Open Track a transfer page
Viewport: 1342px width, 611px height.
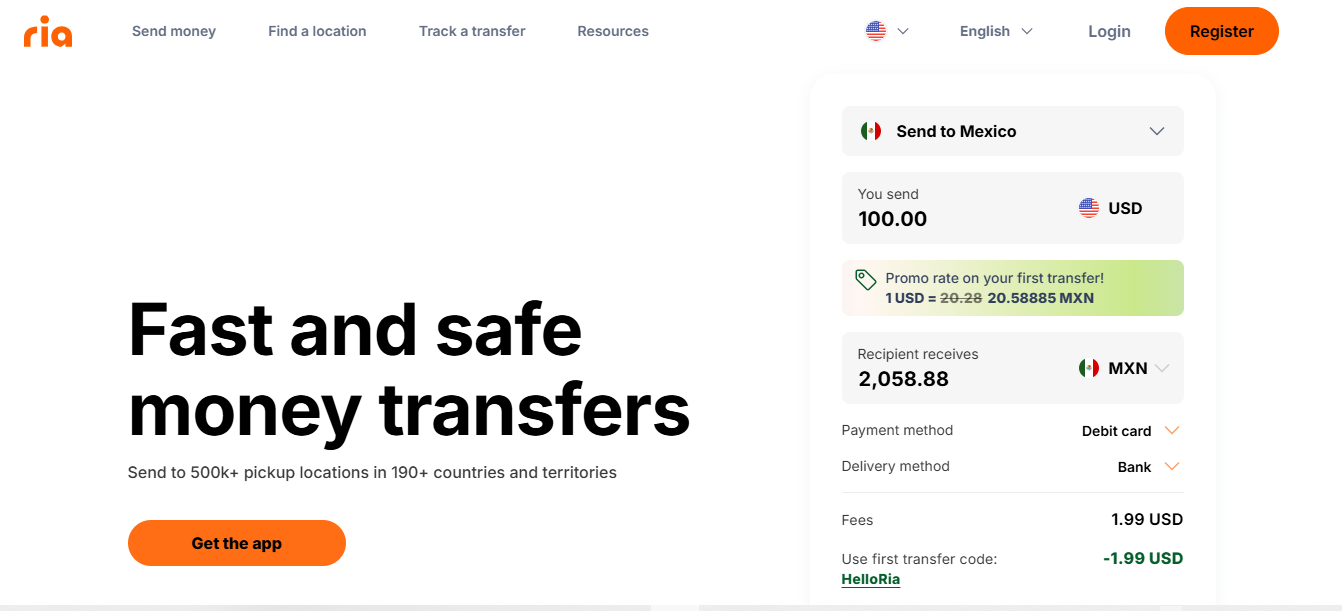click(x=472, y=31)
